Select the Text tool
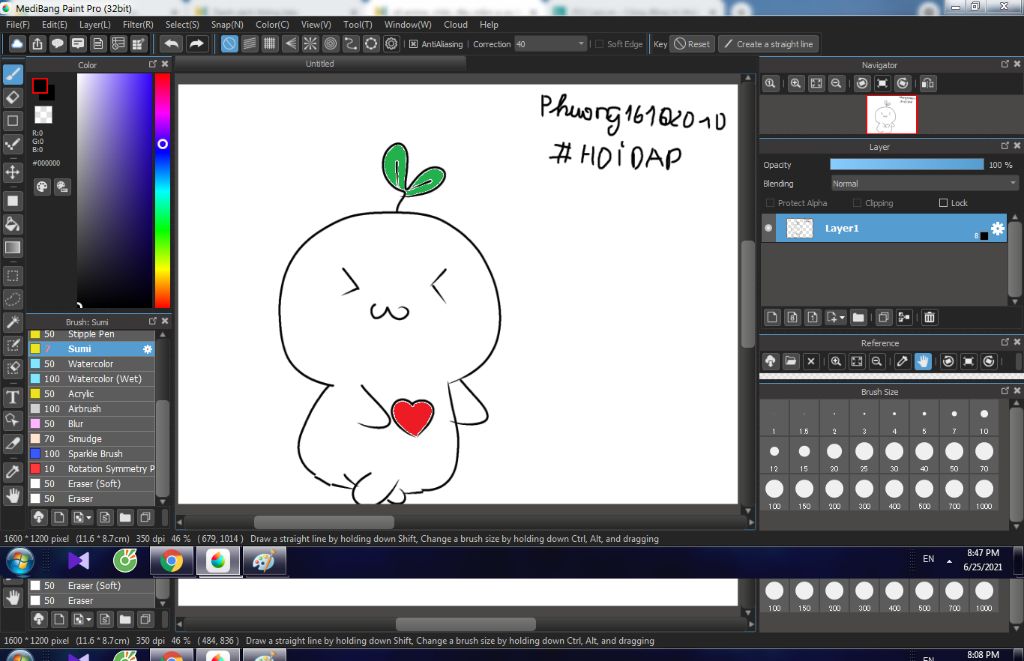This screenshot has width=1024, height=661. point(12,397)
